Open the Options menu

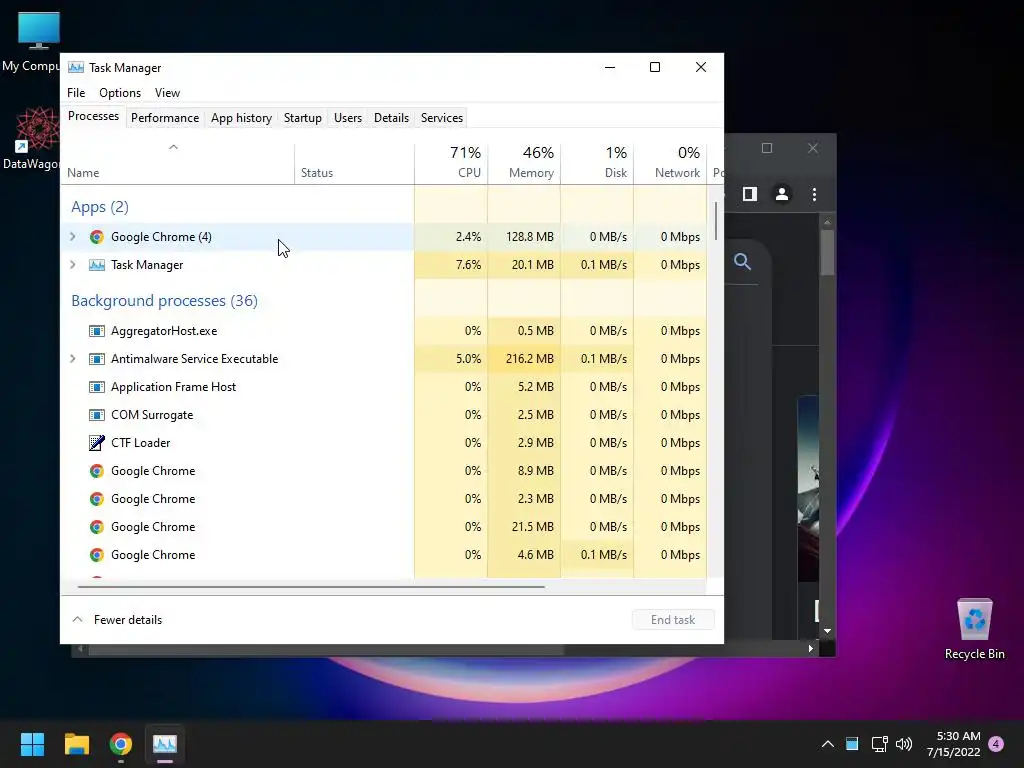click(x=120, y=93)
